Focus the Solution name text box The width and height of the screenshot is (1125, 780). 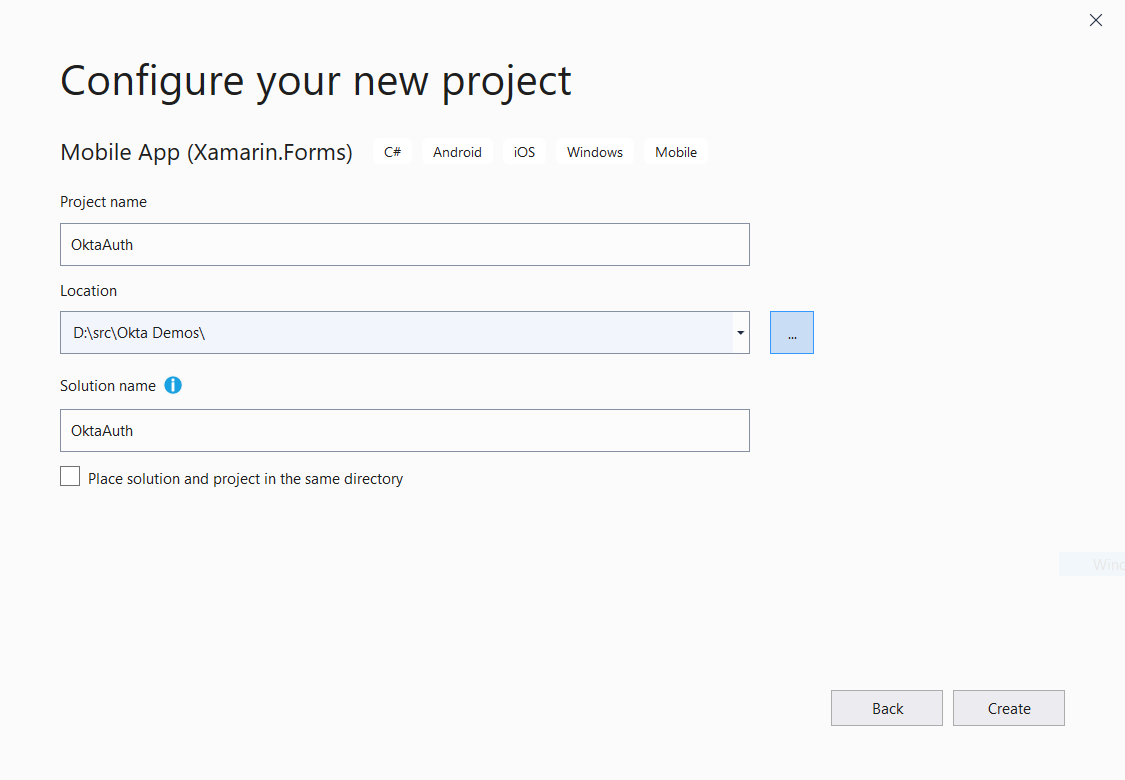(404, 430)
